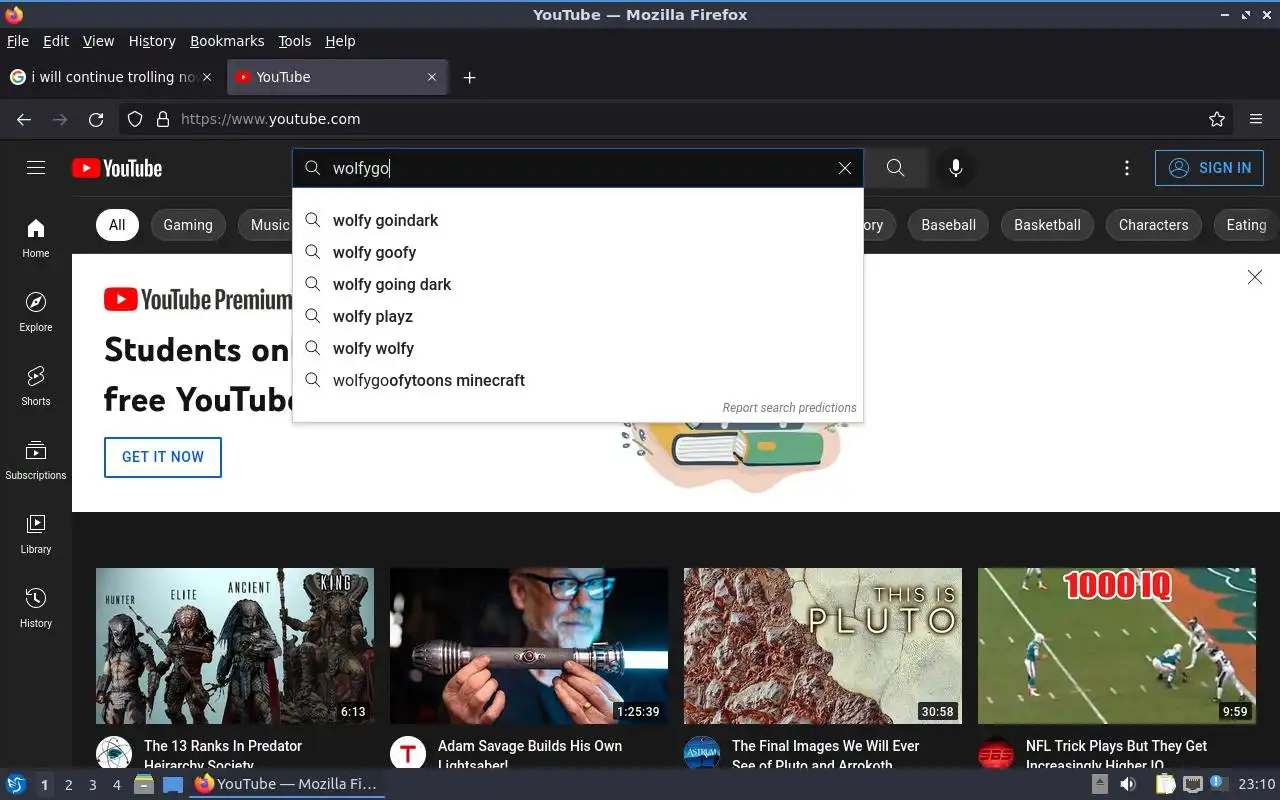Clear the search box with the X
1280x800 pixels.
coord(845,168)
